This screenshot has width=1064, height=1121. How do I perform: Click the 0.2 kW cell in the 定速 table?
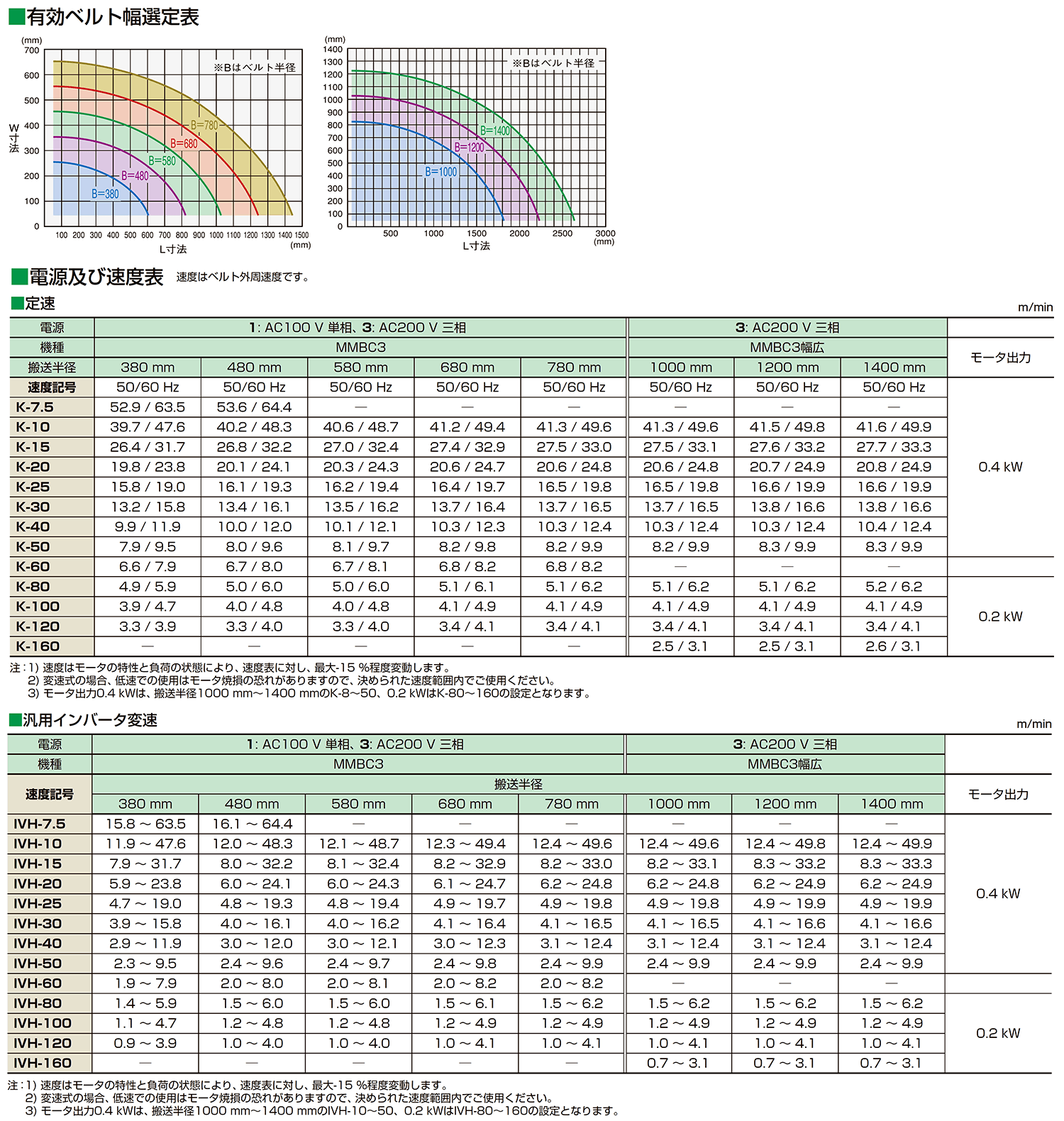click(1000, 617)
